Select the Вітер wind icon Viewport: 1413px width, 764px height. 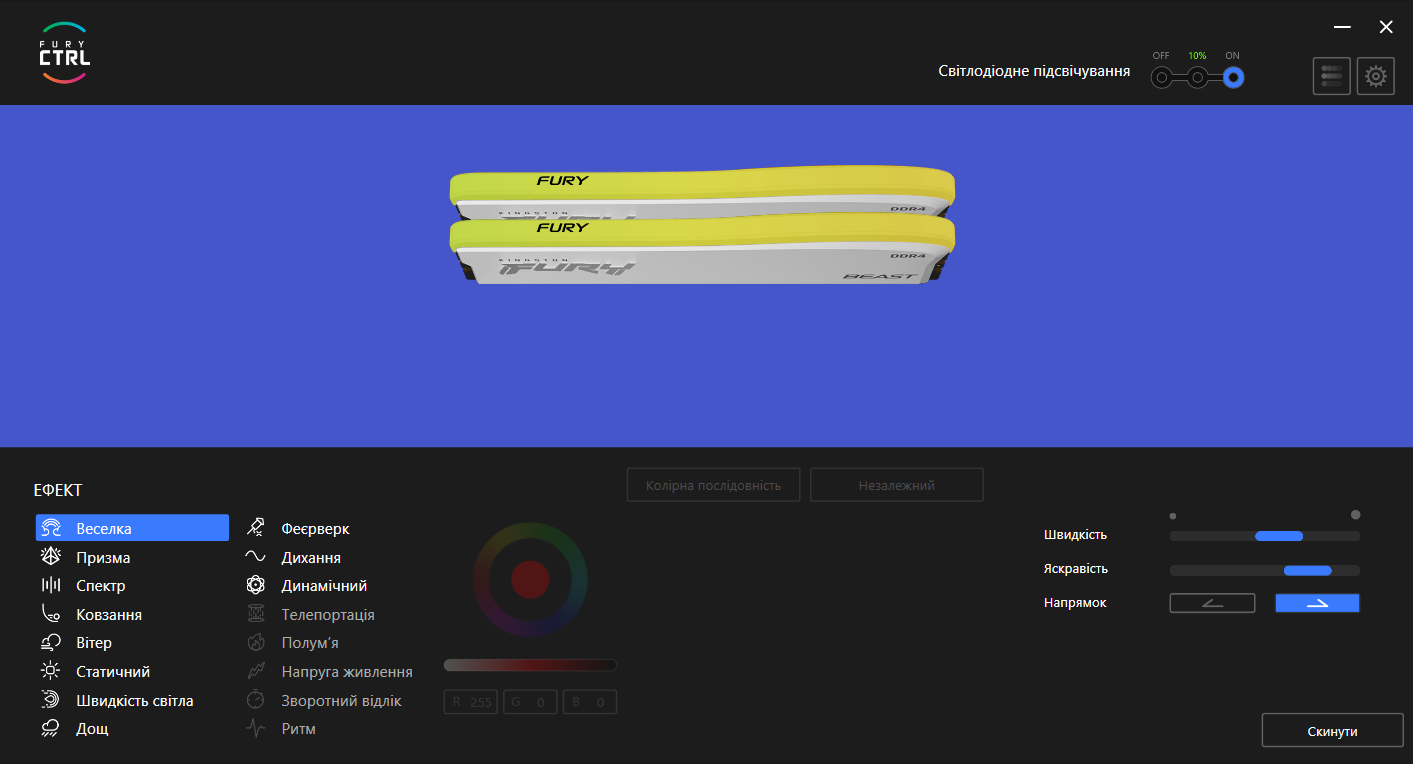click(51, 642)
